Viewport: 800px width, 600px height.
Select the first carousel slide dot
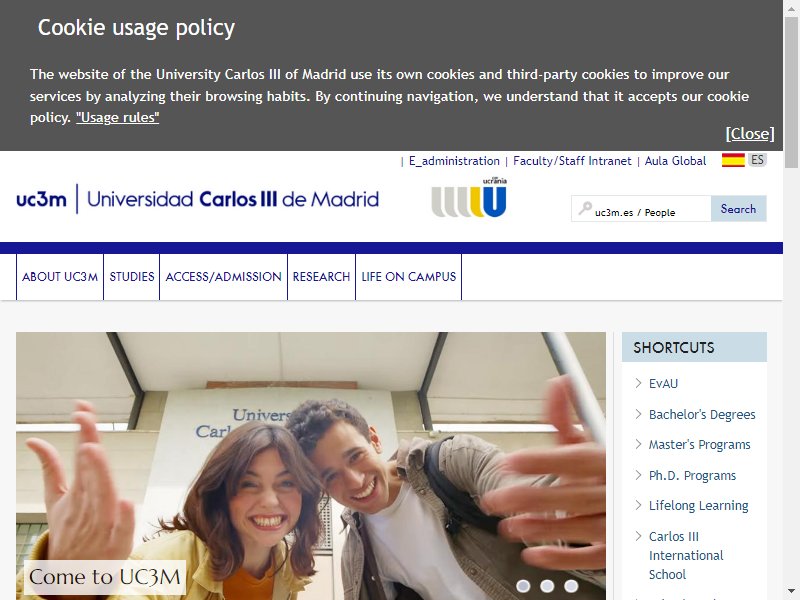tap(523, 586)
